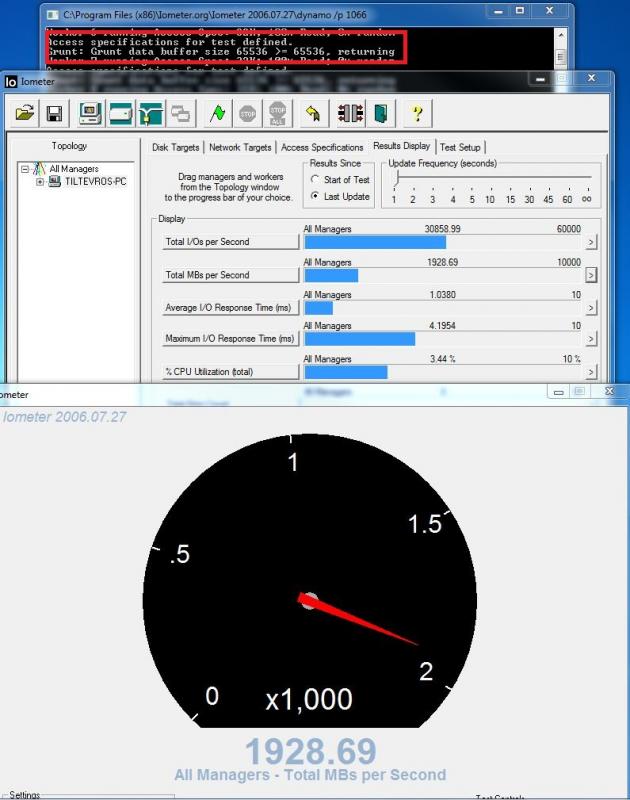Start a new manager using computer icon
The height and width of the screenshot is (800, 630).
click(91, 113)
